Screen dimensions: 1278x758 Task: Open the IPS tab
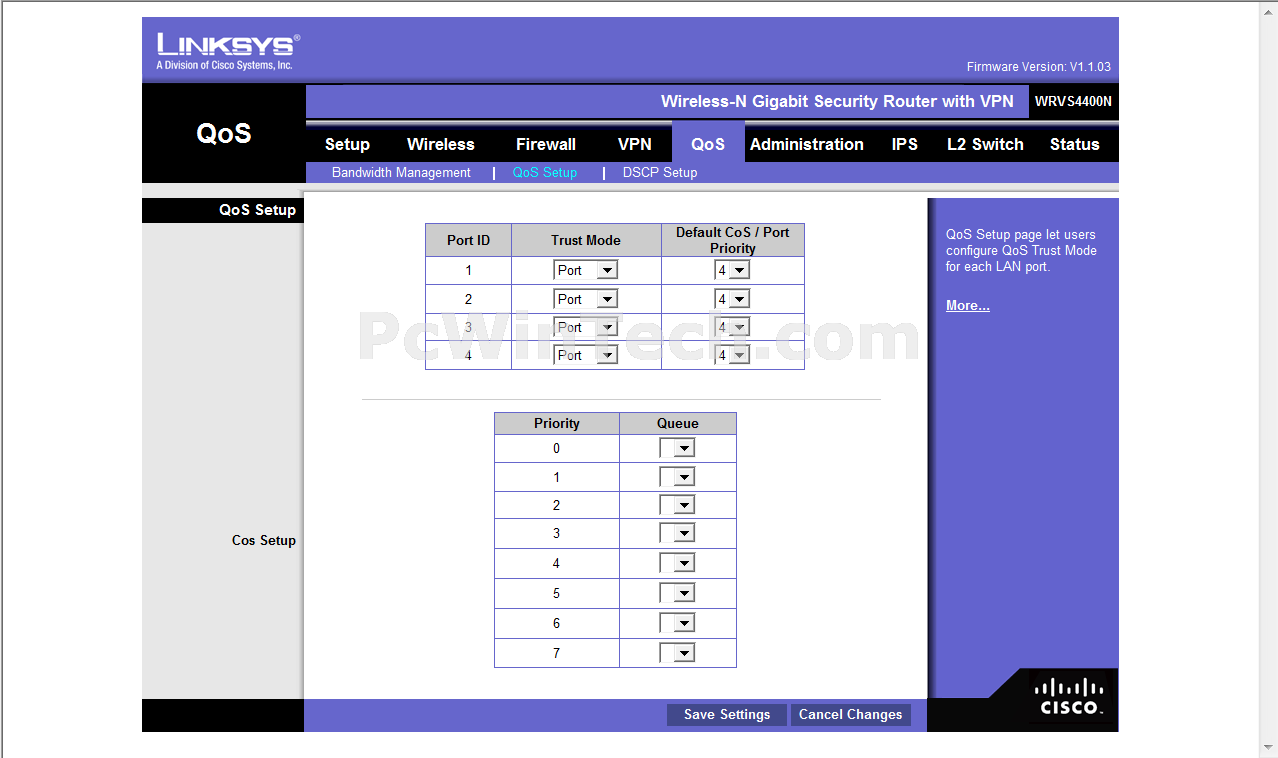click(905, 144)
